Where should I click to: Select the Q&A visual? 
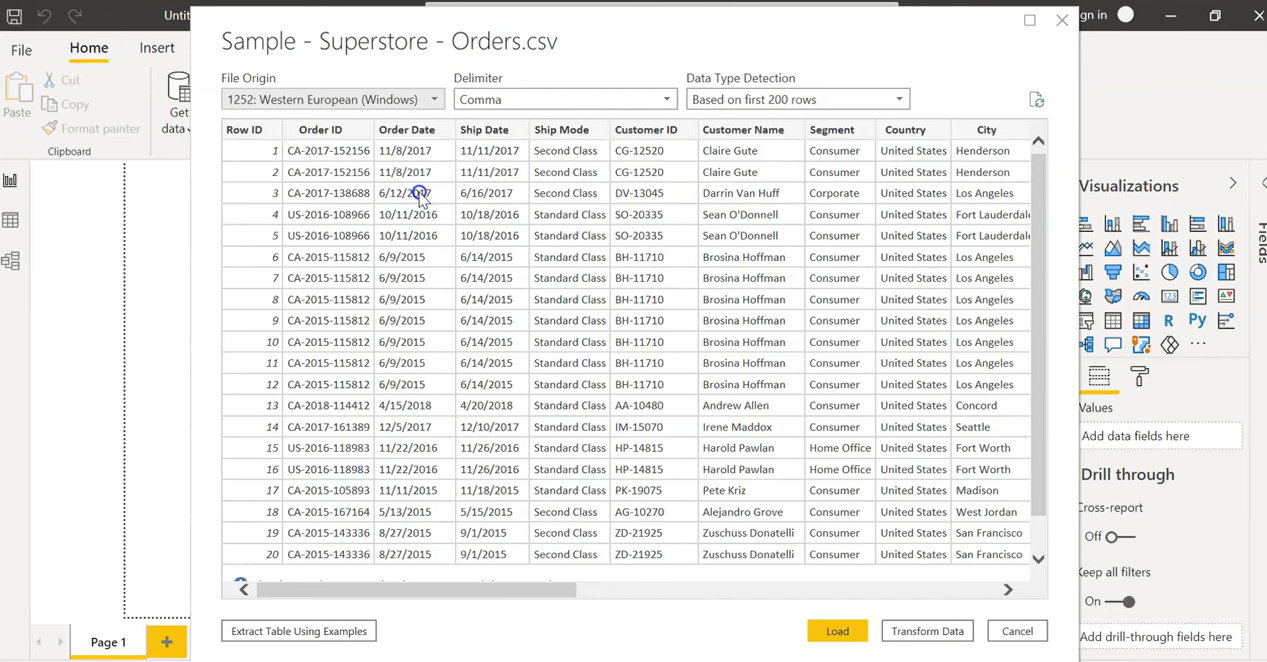pos(1113,345)
